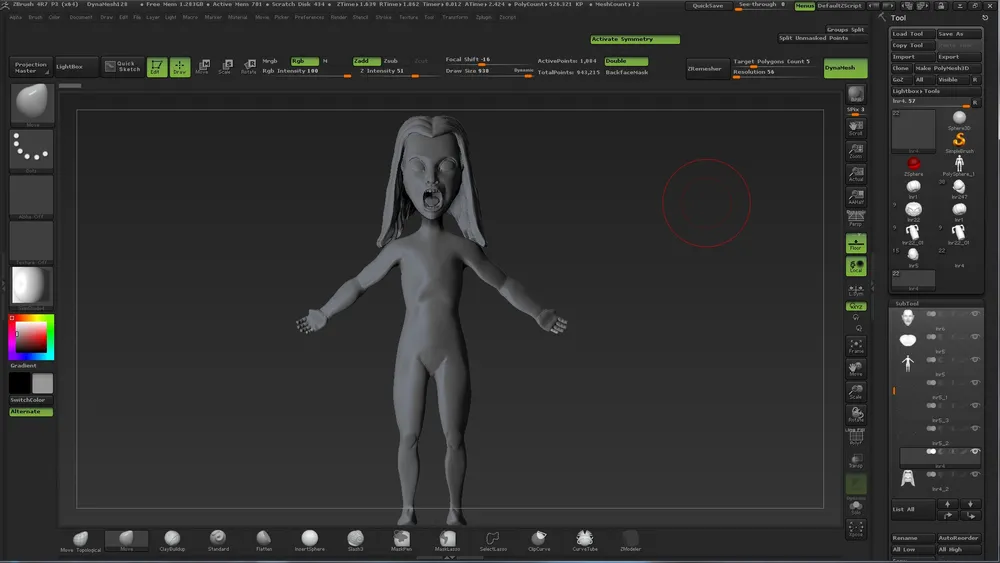Toggle the Zadd mode off
This screenshot has width=1000, height=563.
[365, 61]
